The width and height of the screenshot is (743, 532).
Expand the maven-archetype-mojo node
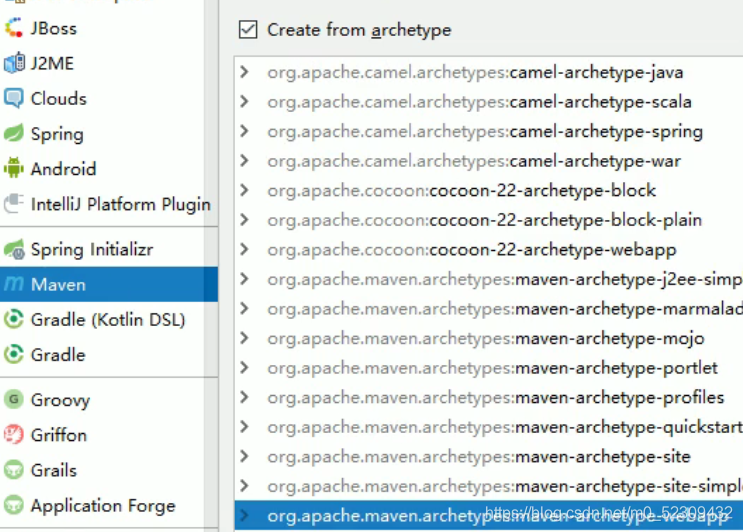tap(245, 338)
